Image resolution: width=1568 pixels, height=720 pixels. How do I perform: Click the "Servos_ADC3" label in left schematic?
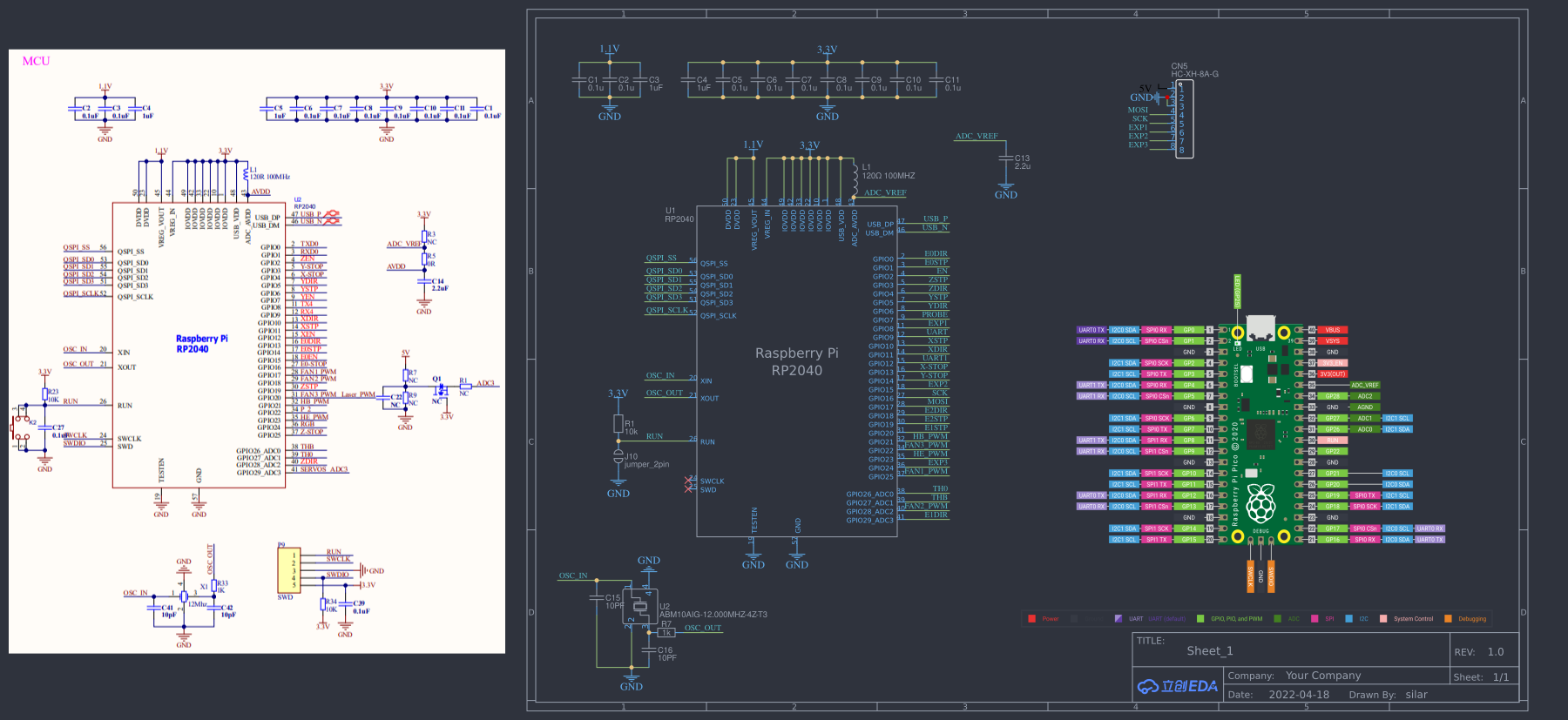[324, 469]
